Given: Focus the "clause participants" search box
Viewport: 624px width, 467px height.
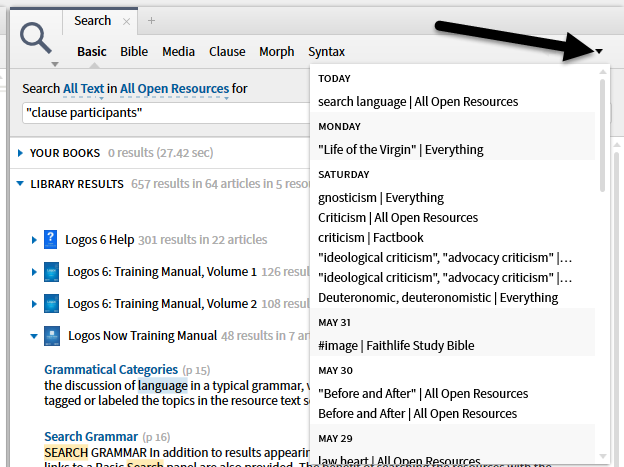Looking at the screenshot, I should pos(166,113).
